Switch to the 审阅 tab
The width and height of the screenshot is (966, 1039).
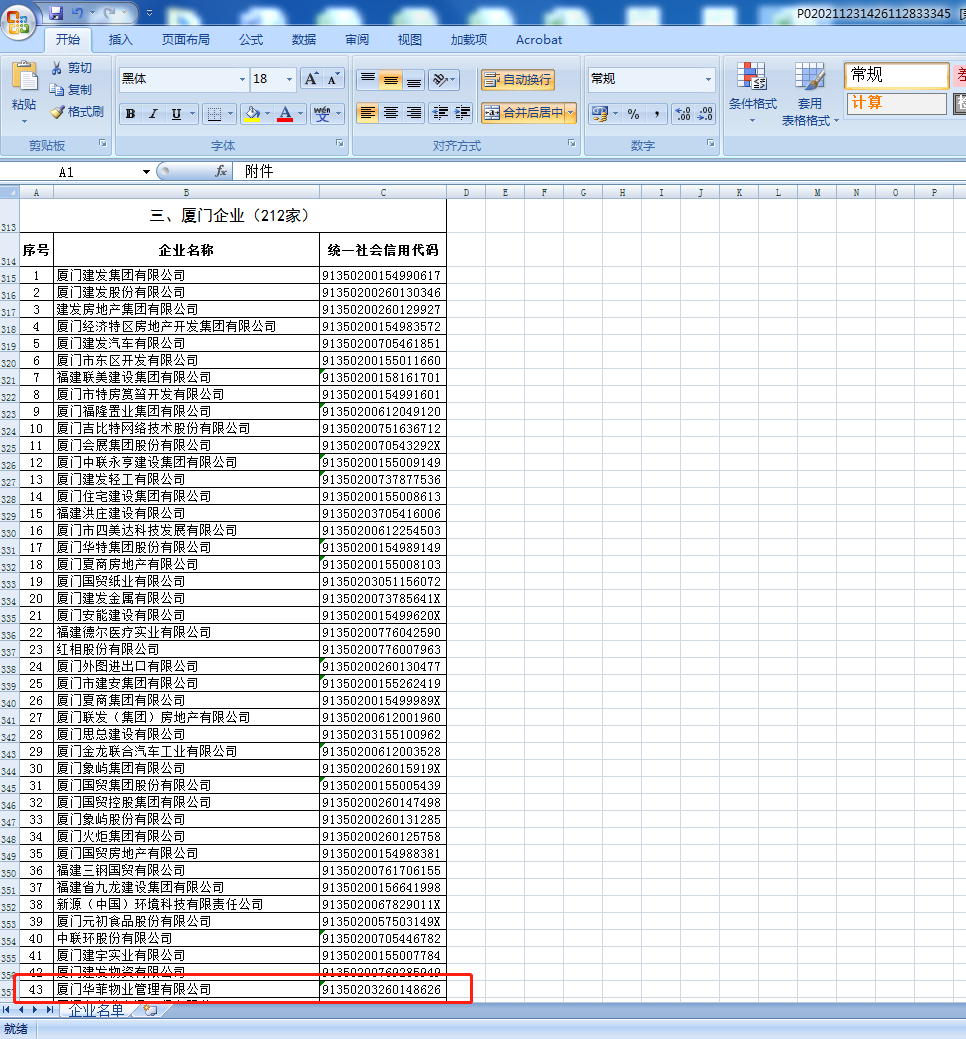coord(357,40)
